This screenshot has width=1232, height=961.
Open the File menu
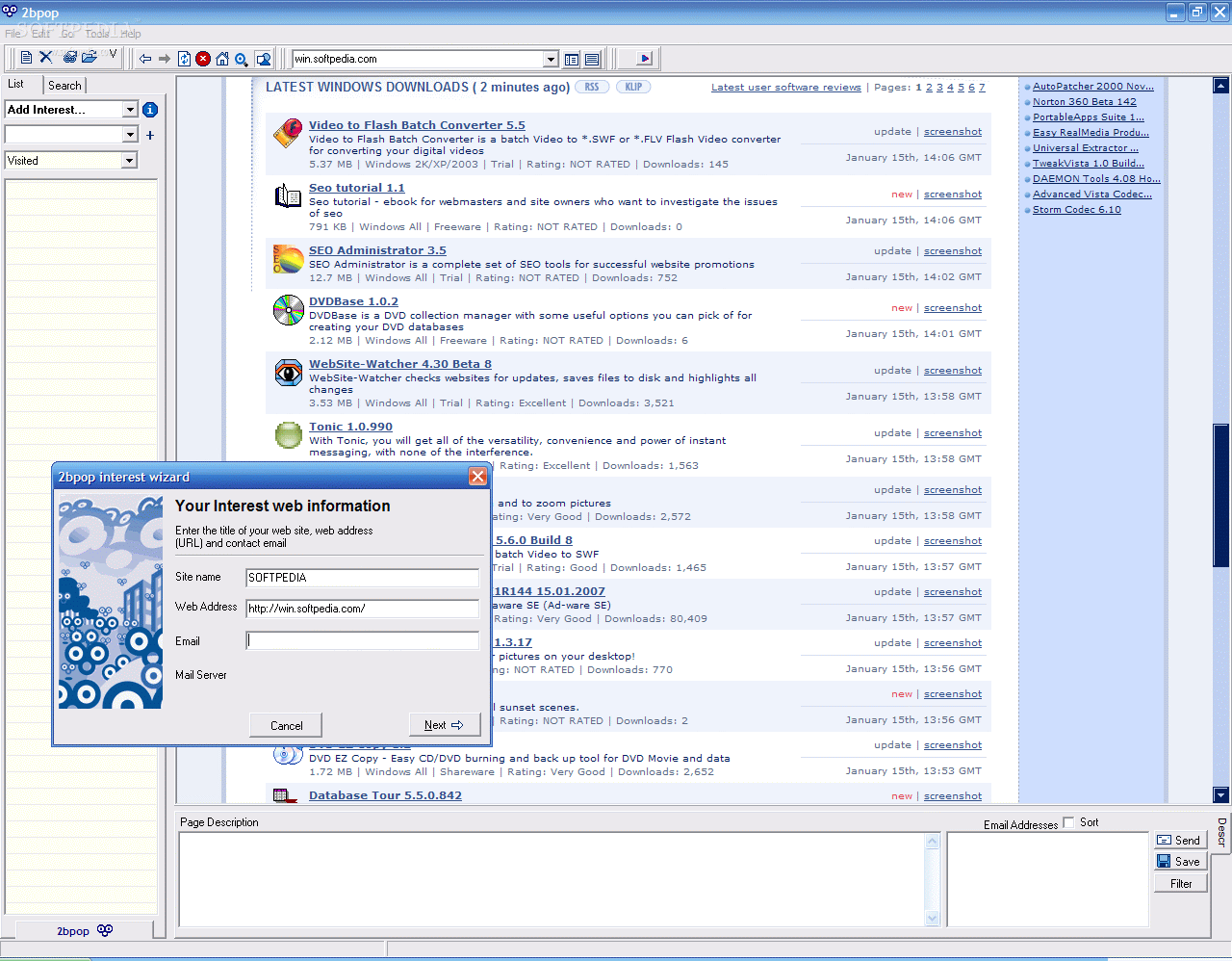pyautogui.click(x=13, y=33)
